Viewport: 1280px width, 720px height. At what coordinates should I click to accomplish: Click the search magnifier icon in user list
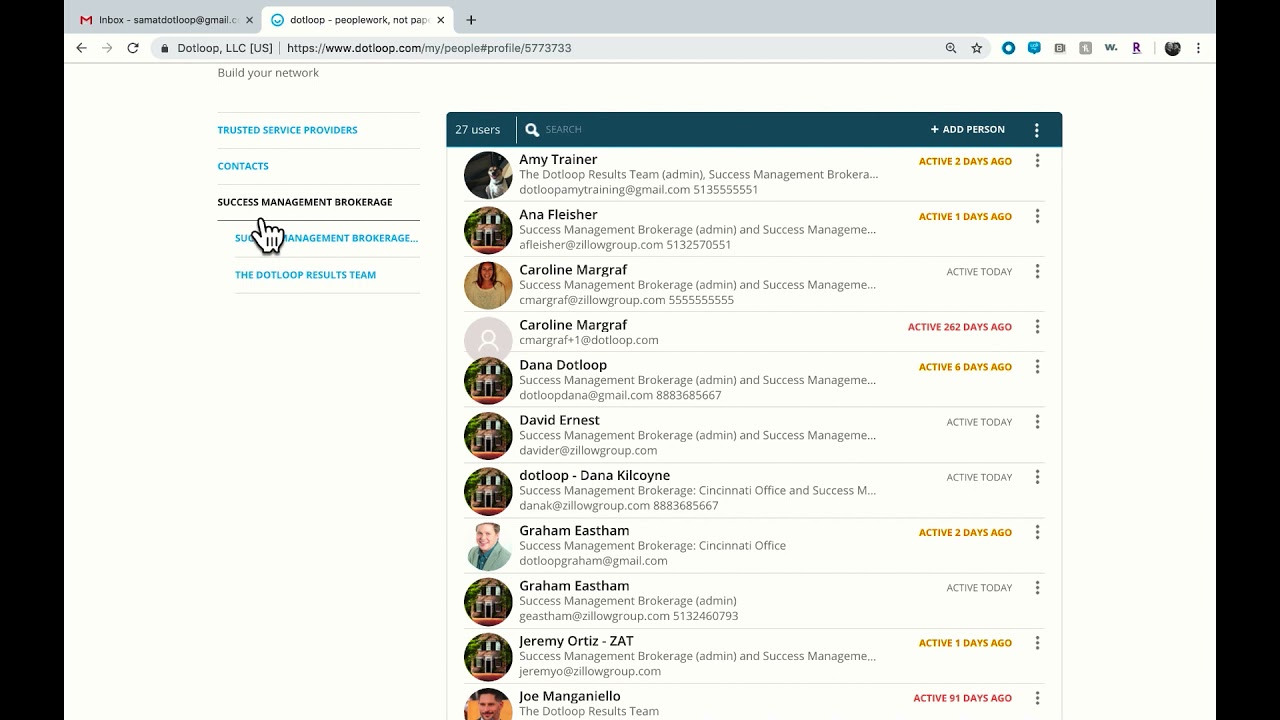click(532, 130)
